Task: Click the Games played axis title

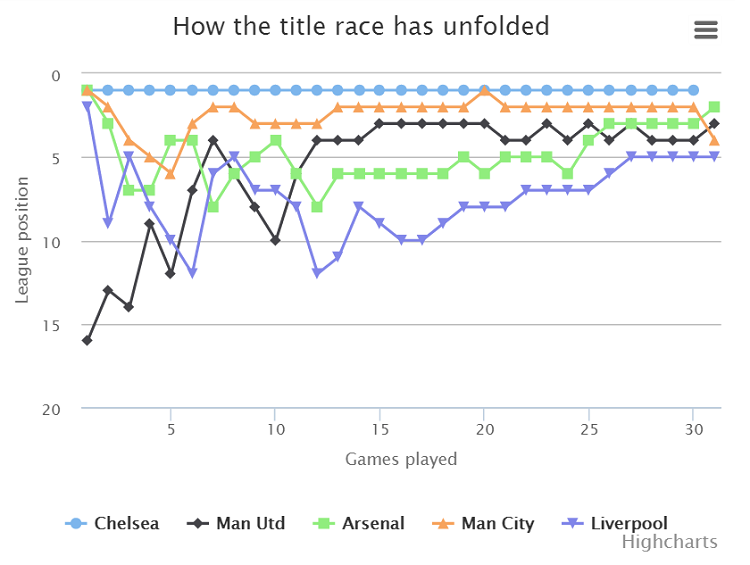Action: 401,459
